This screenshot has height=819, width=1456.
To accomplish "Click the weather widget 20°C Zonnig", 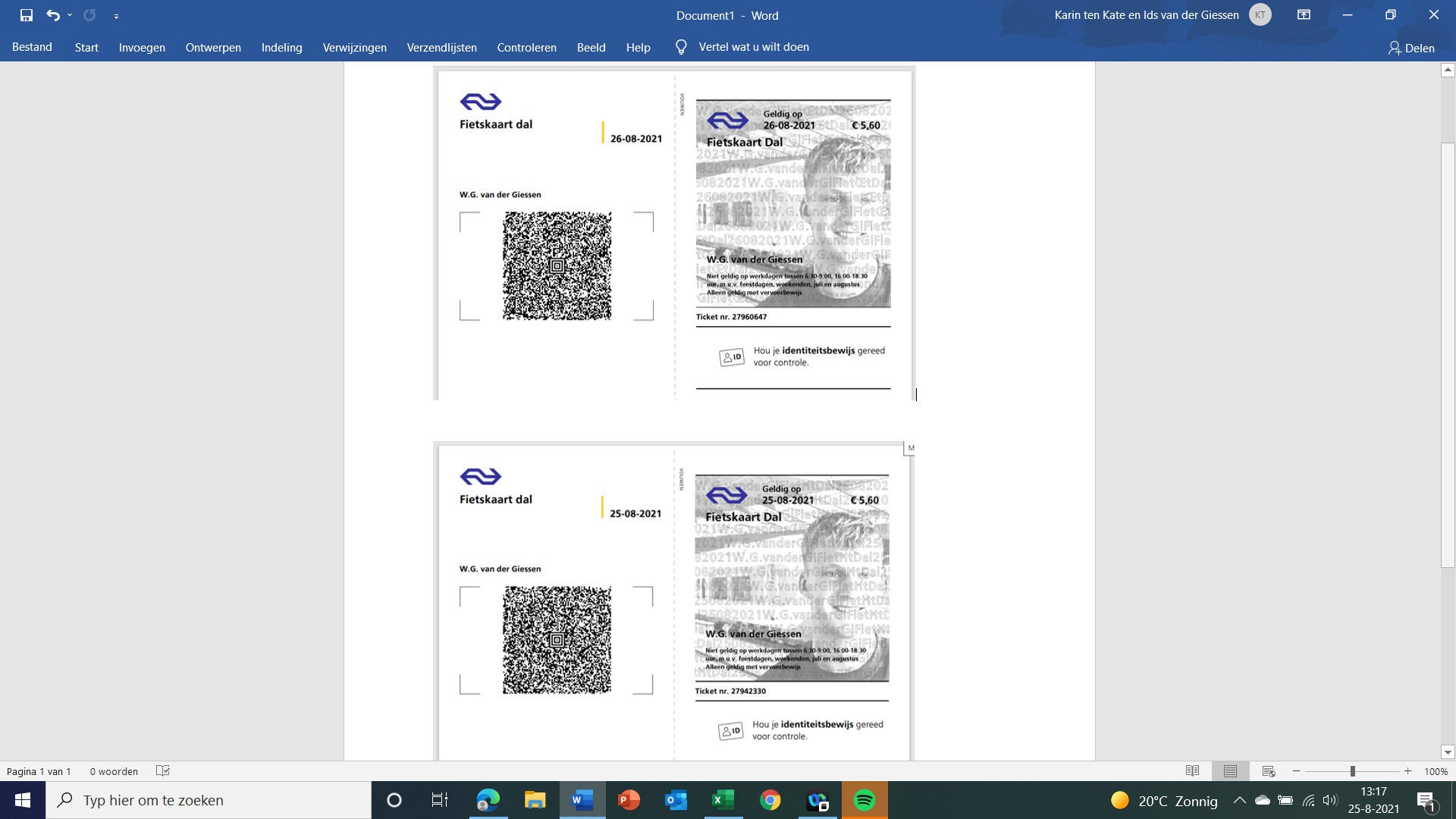I will pos(1164,801).
